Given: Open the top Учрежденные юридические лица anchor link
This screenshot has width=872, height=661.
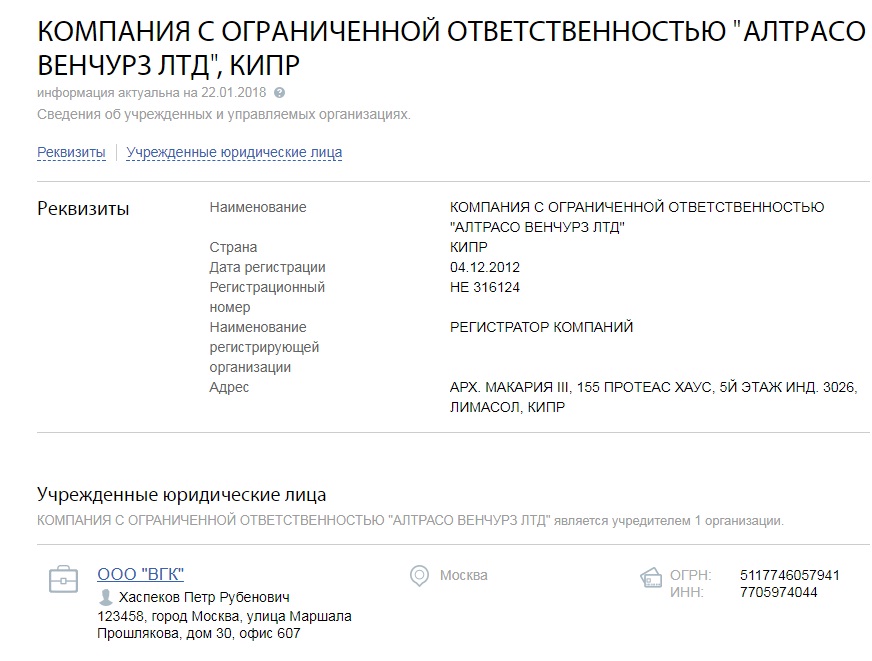Looking at the screenshot, I should tap(234, 153).
